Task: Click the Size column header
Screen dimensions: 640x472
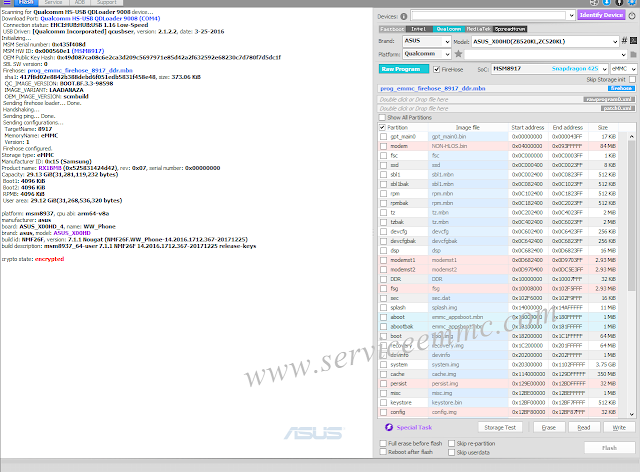Action: pyautogui.click(x=603, y=127)
